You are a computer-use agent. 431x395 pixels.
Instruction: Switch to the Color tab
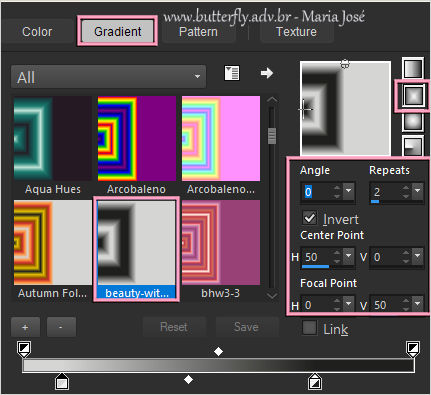pyautogui.click(x=37, y=32)
